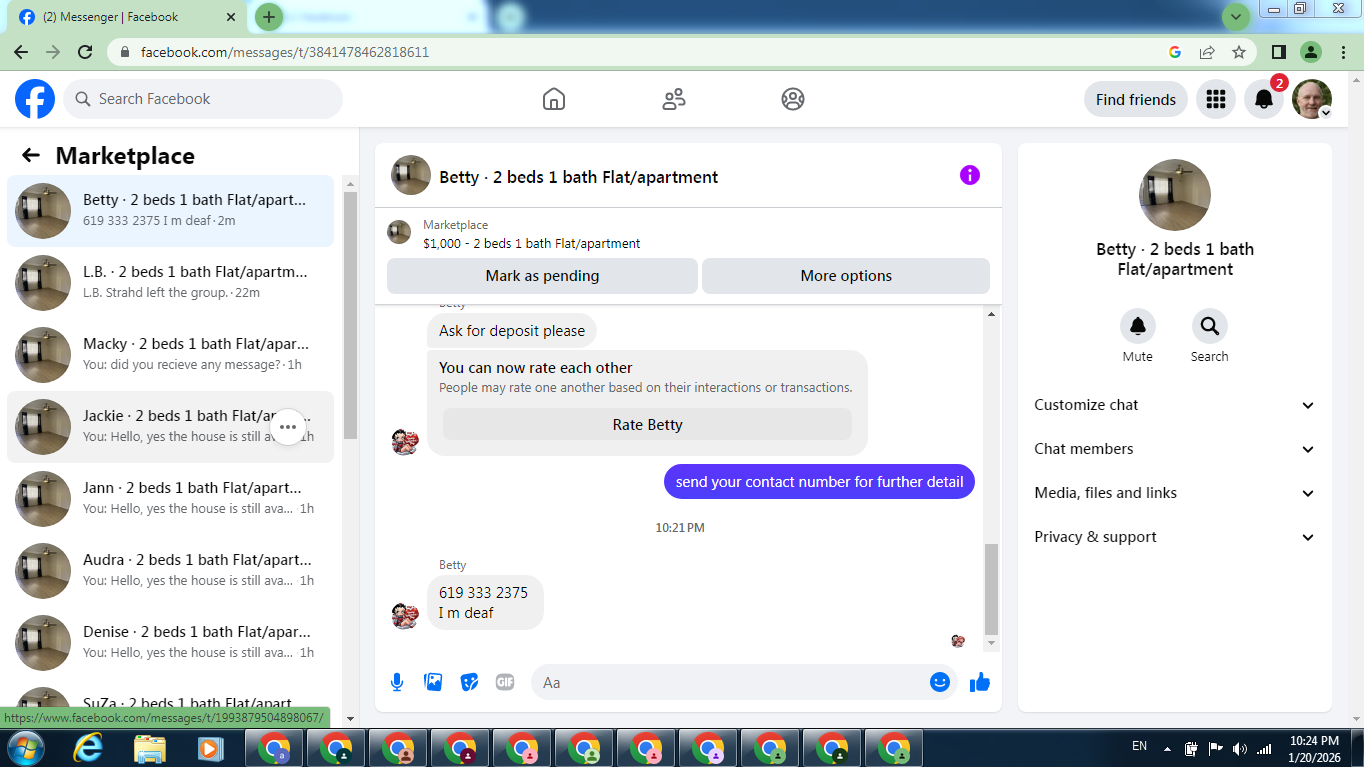This screenshot has height=767, width=1364.
Task: Open the $1,000 2 beds listing link
Action: (x=532, y=243)
